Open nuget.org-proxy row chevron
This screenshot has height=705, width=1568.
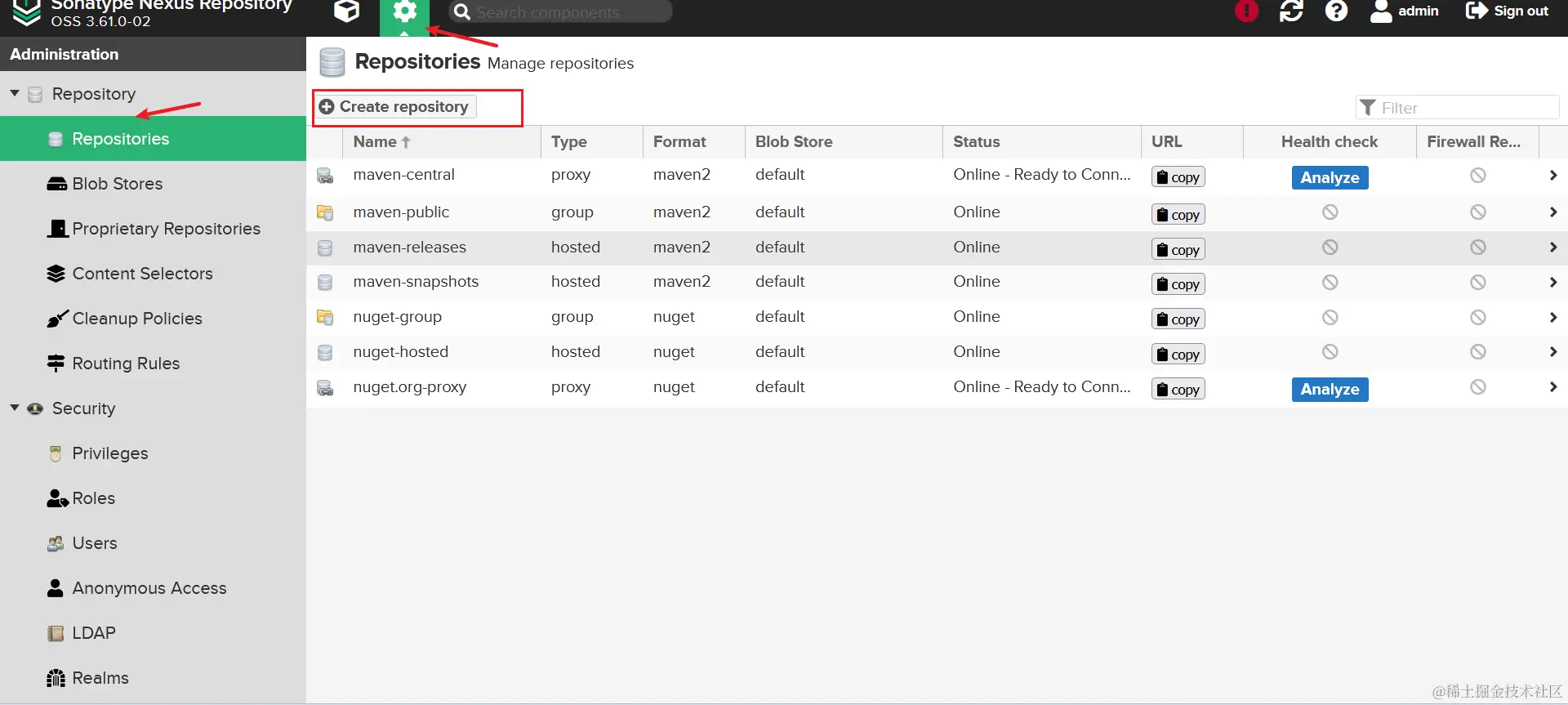pos(1552,387)
